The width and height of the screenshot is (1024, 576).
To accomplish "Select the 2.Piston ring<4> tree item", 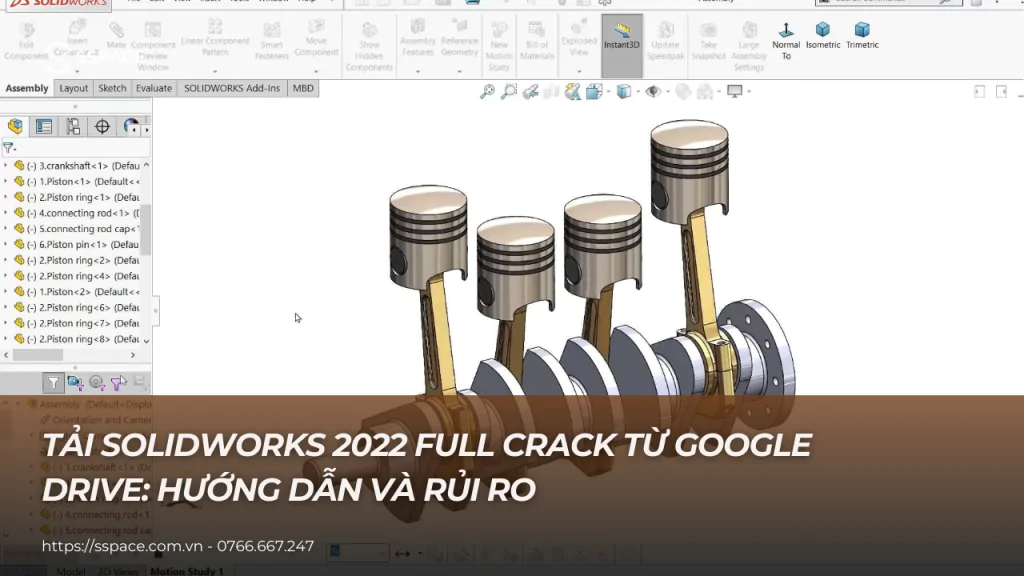I will (76, 276).
